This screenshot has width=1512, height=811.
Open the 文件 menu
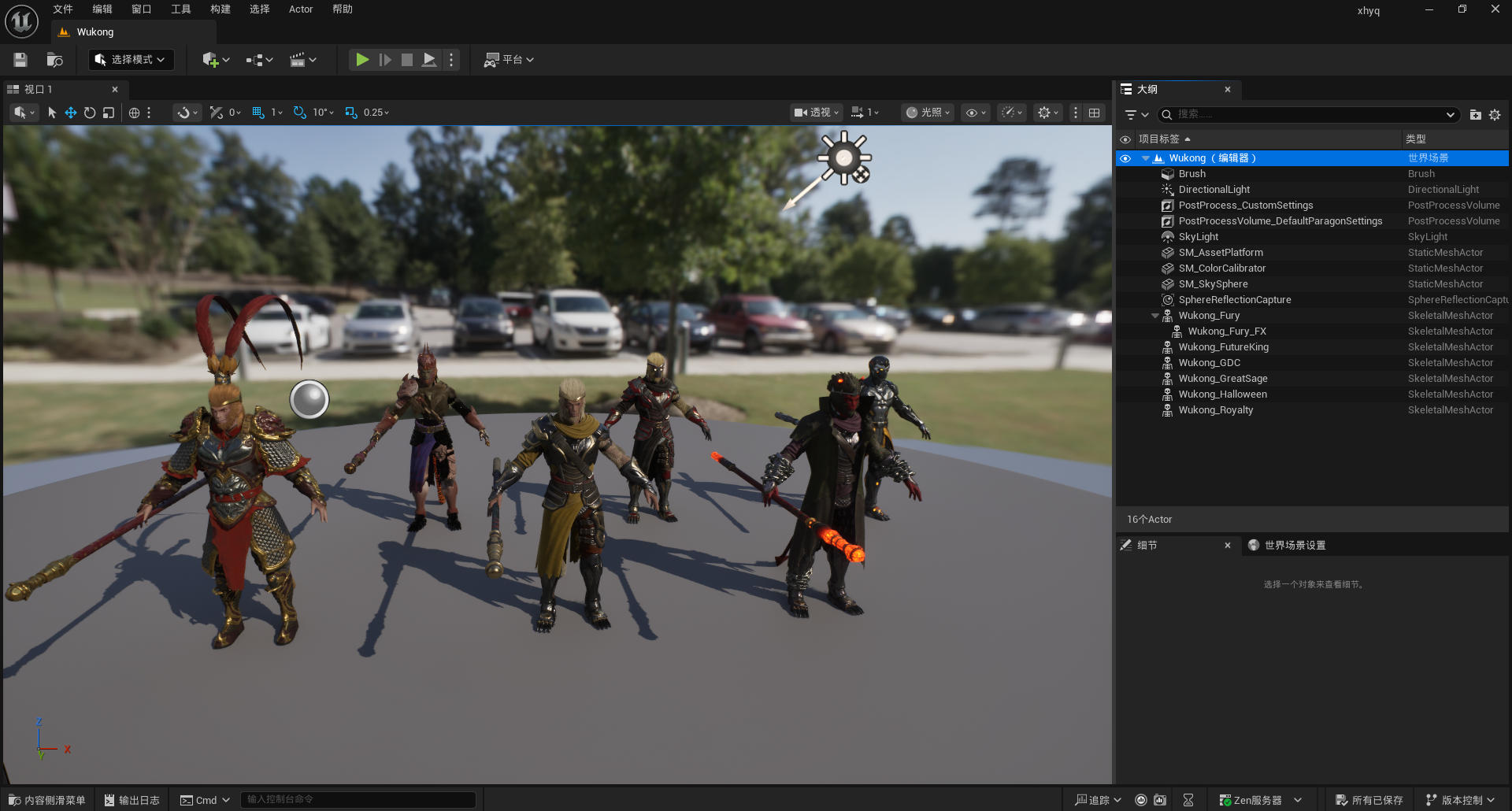click(x=63, y=9)
